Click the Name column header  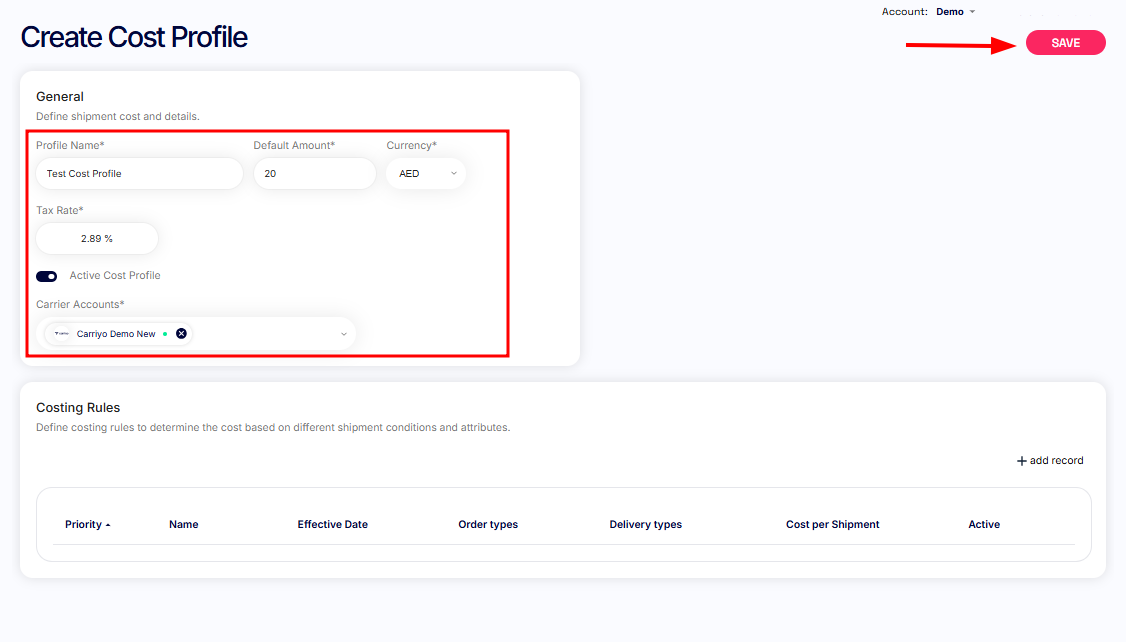[184, 525]
